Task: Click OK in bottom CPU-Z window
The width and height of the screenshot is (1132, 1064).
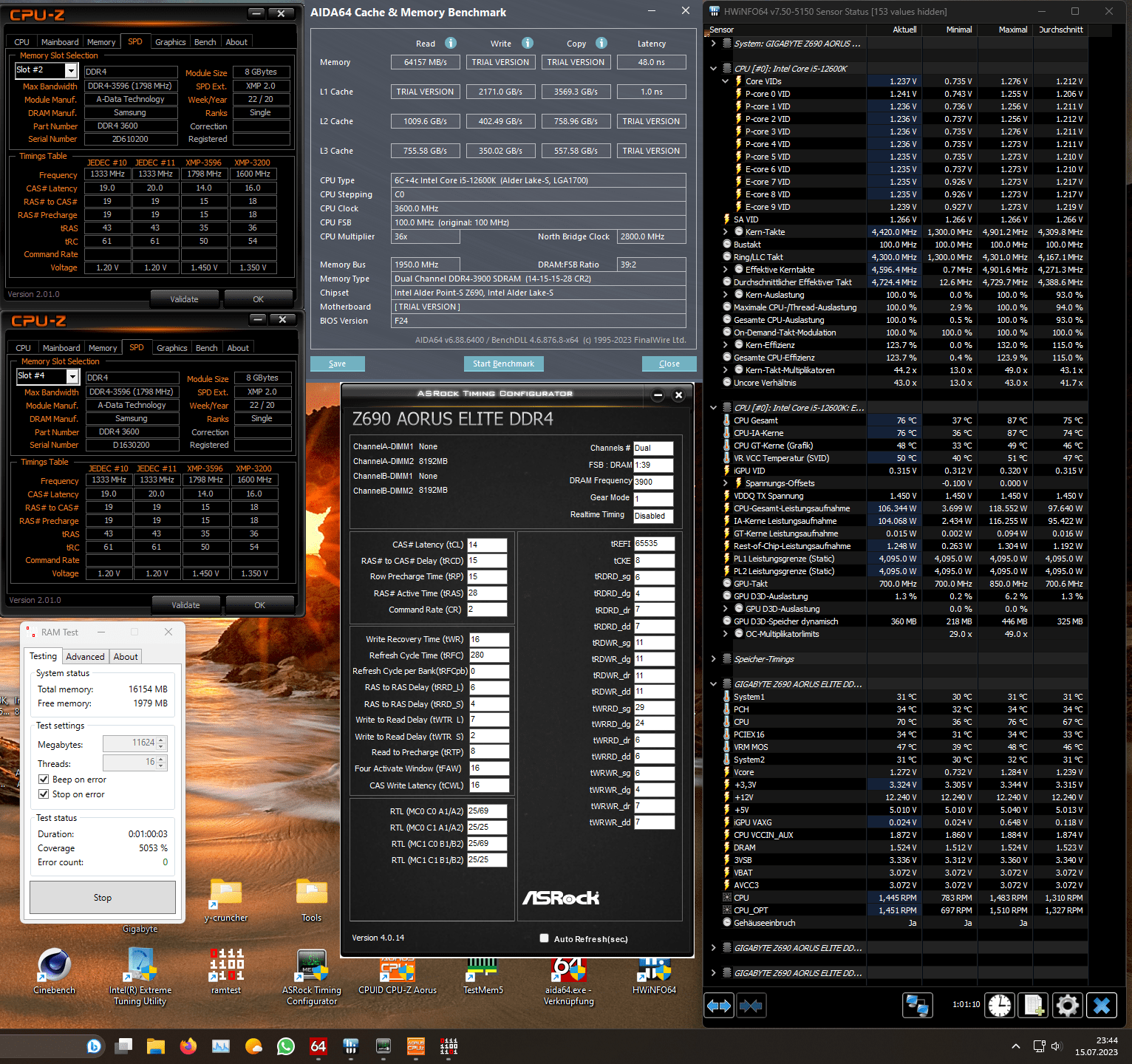Action: pos(260,605)
